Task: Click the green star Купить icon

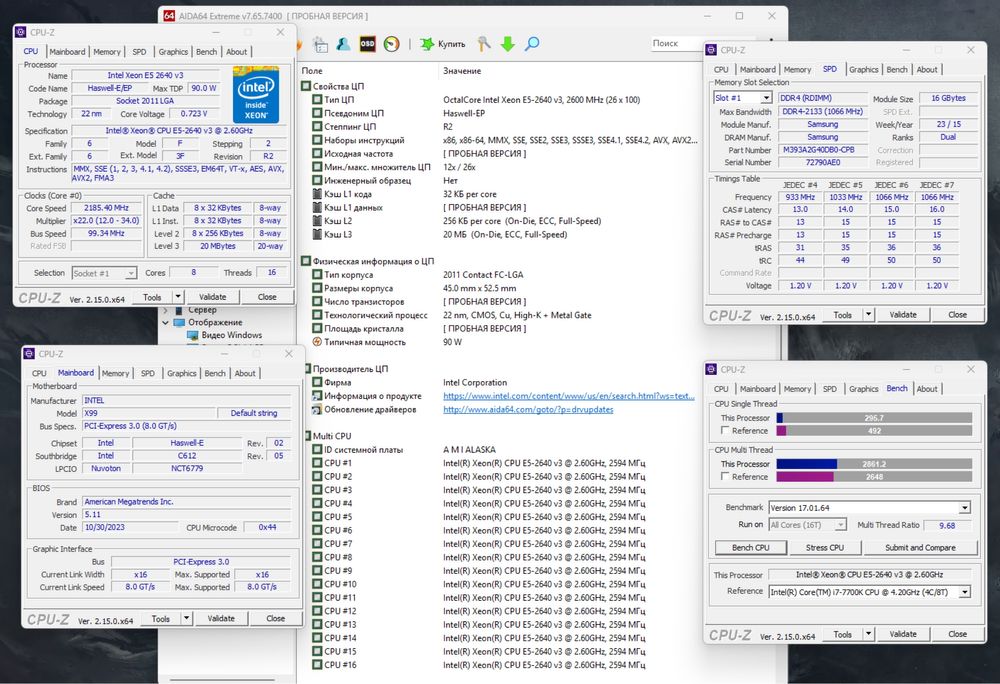Action: [428, 44]
